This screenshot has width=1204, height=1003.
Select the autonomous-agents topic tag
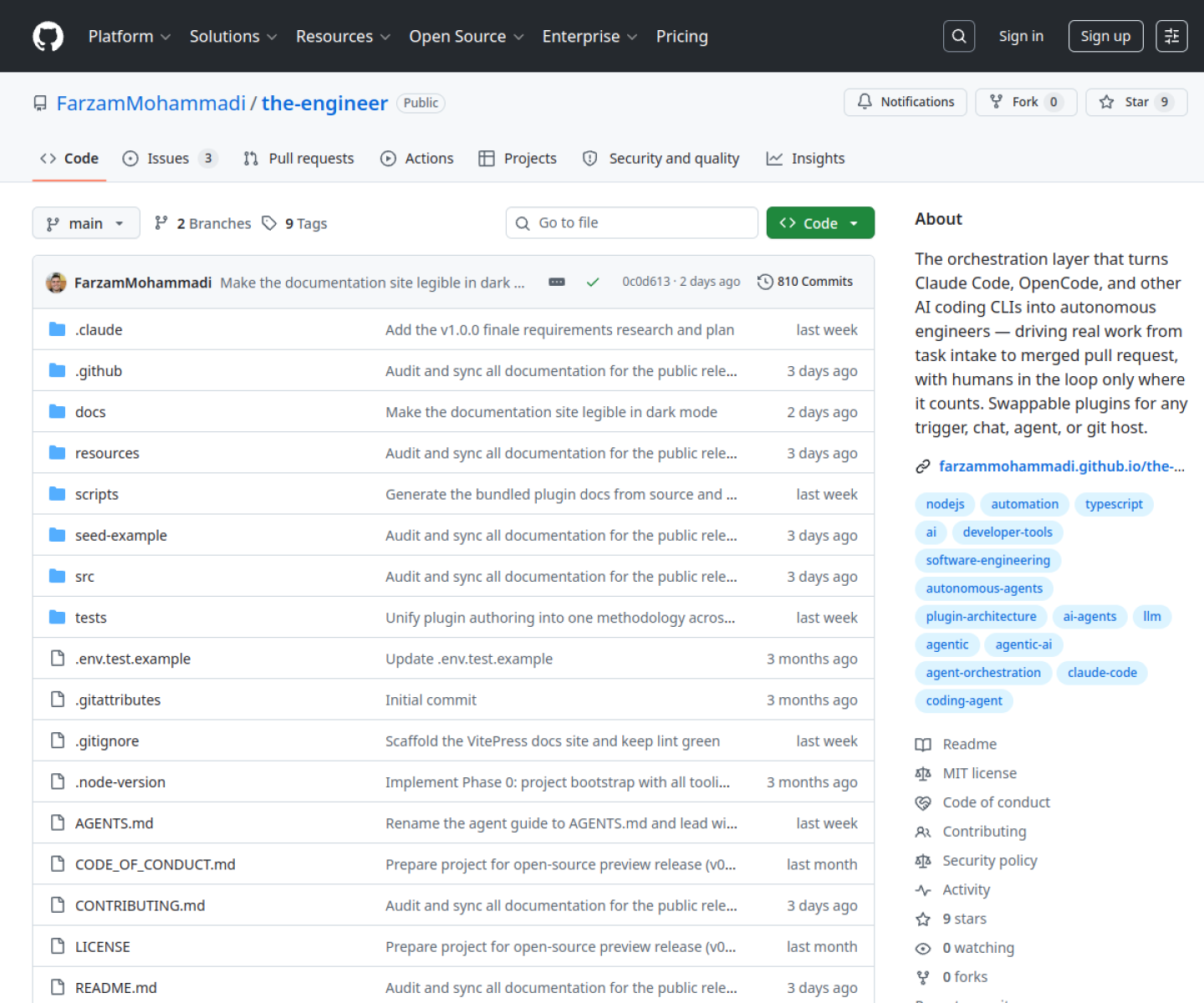[984, 588]
